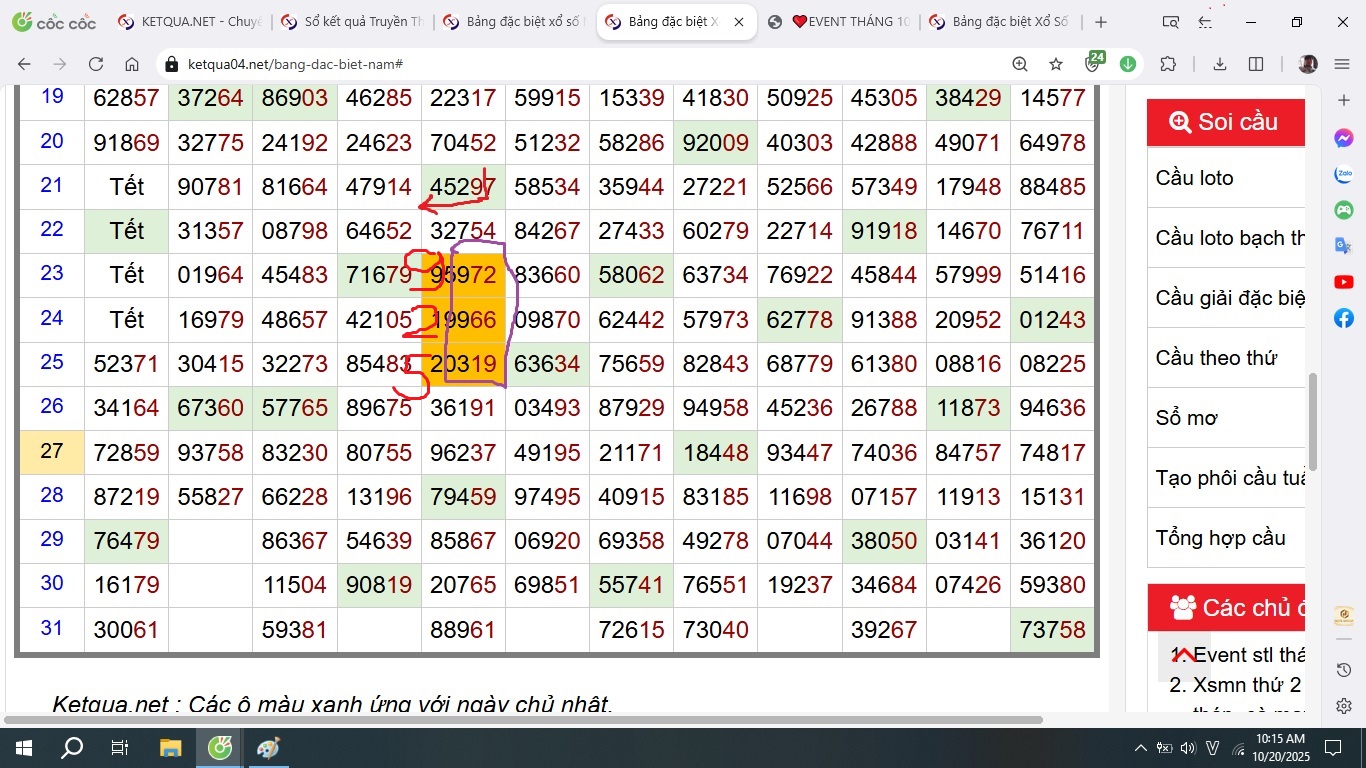Bookmark this page with the star icon
This screenshot has width=1366, height=768.
coord(1056,64)
